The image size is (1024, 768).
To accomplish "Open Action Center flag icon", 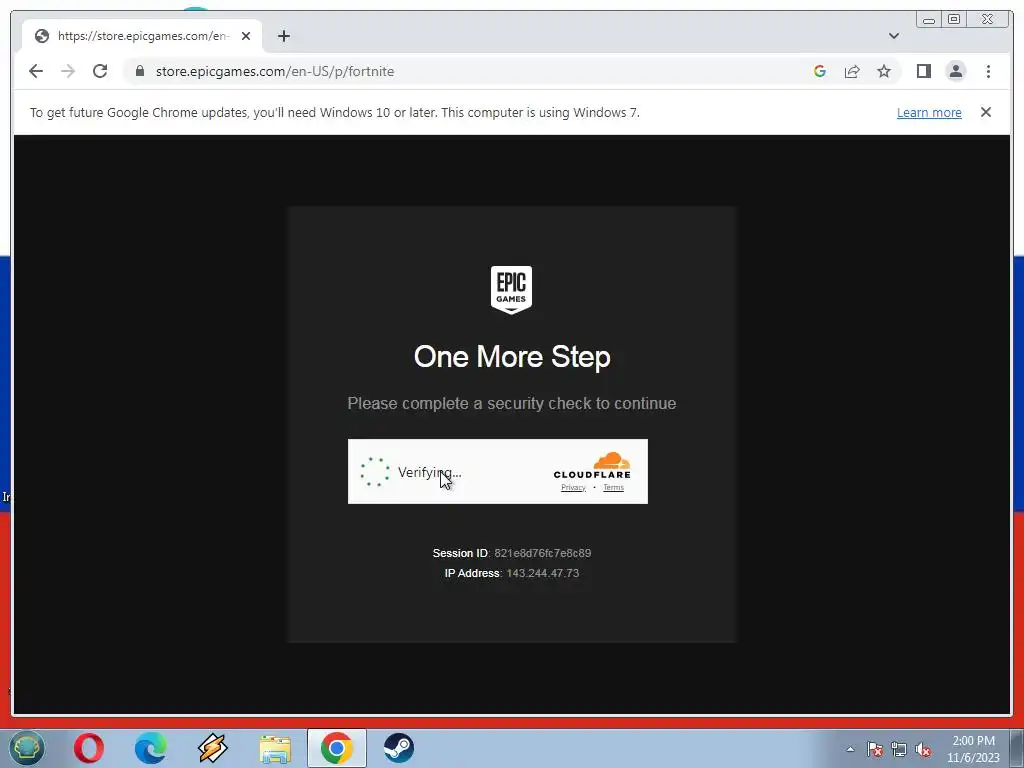I will [874, 749].
